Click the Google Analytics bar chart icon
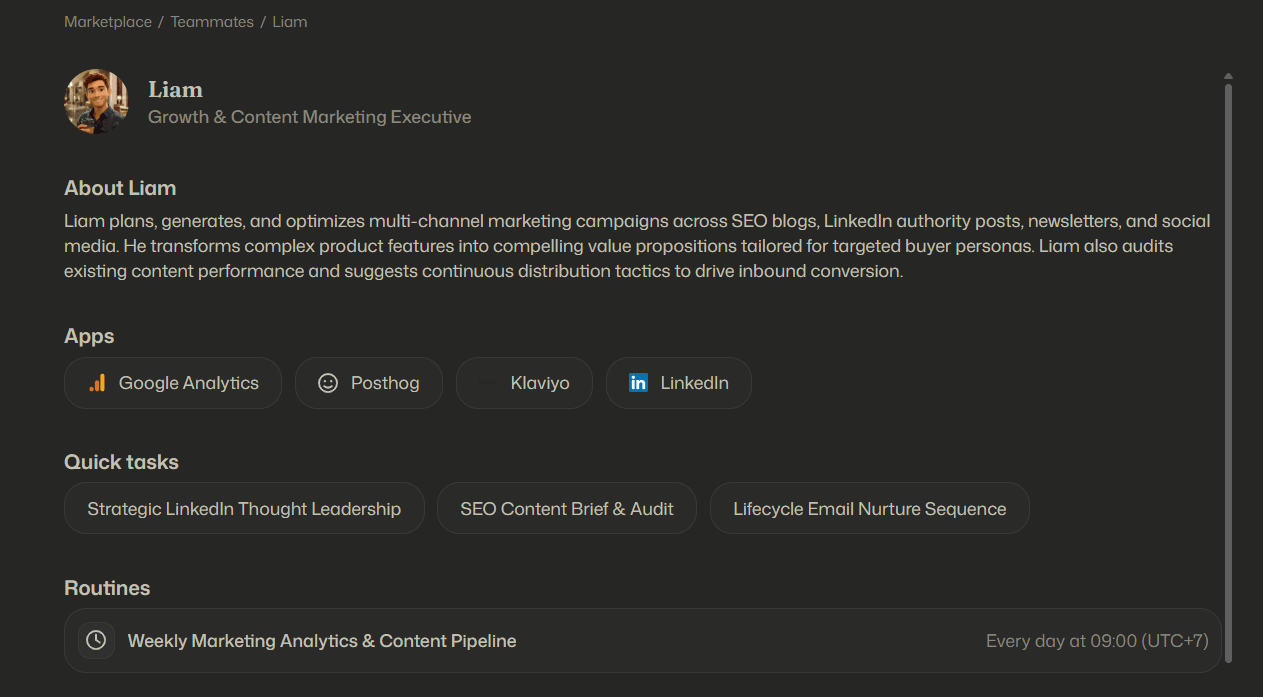1263x697 pixels. 97,383
